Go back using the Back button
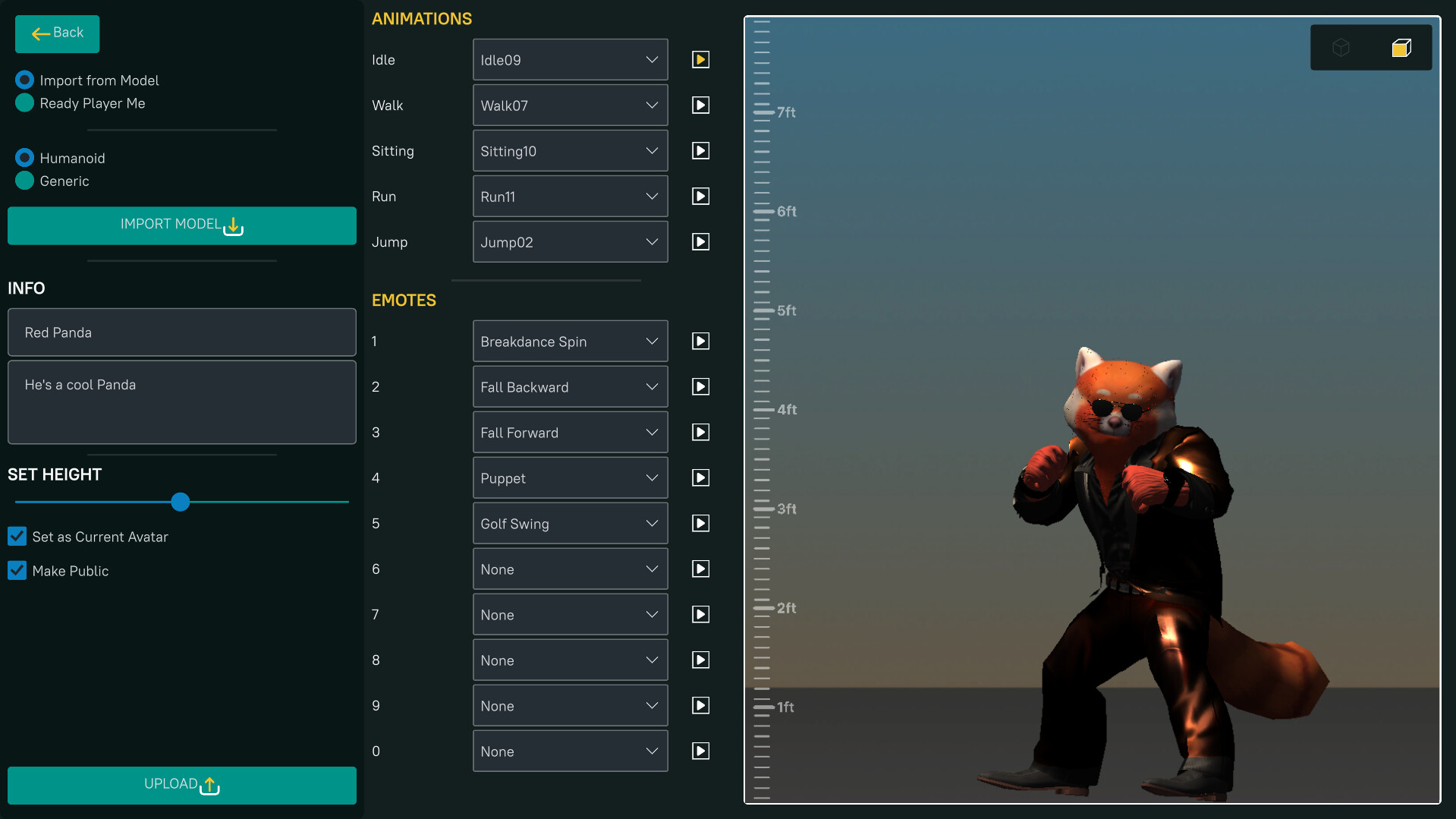Viewport: 1456px width, 819px height. (57, 33)
